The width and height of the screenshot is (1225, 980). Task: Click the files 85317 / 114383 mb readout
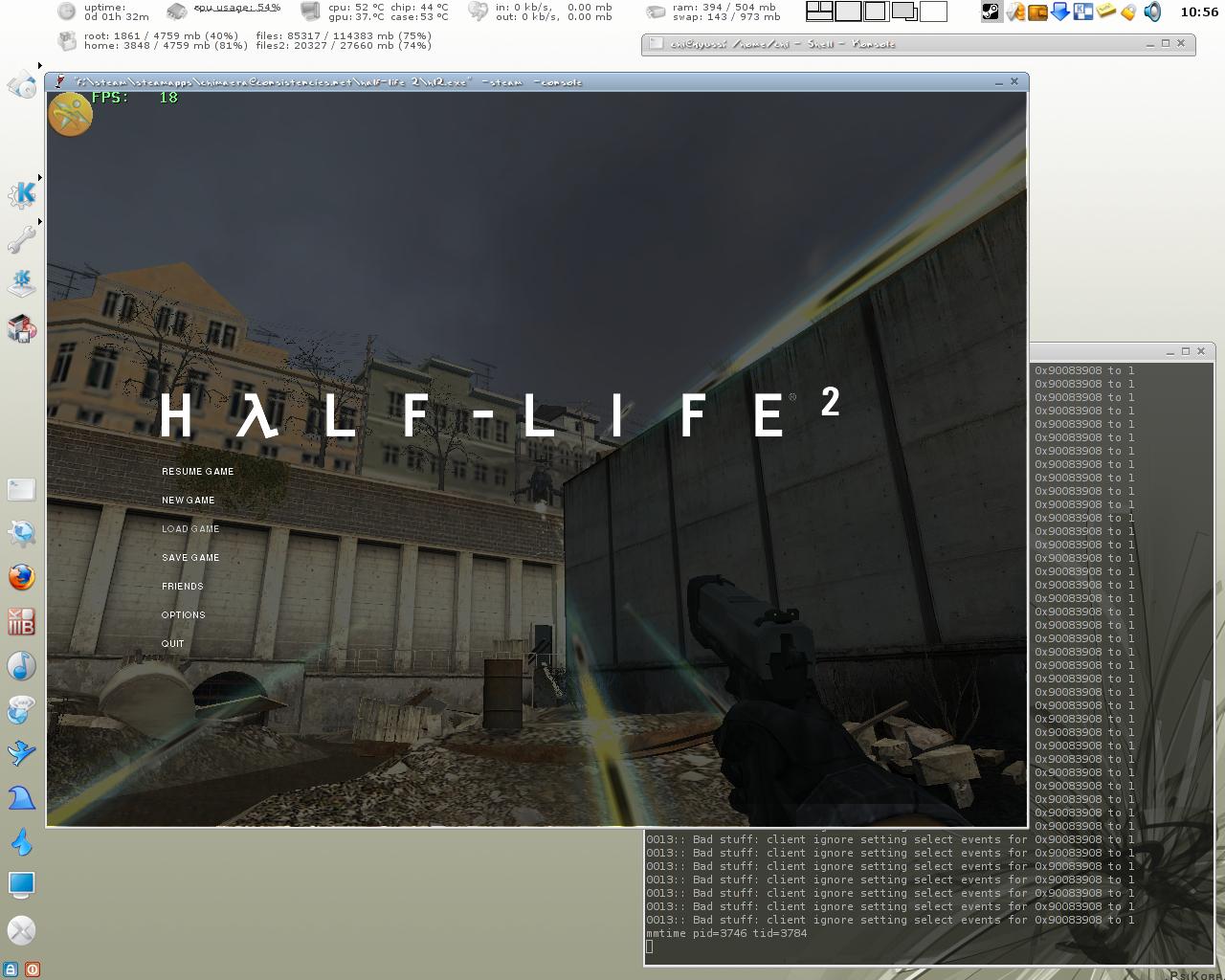344,36
